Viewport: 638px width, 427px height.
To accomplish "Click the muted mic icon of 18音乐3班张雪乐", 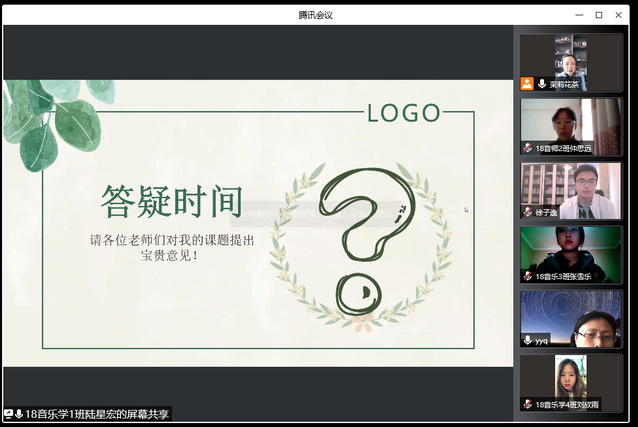I will pyautogui.click(x=527, y=276).
